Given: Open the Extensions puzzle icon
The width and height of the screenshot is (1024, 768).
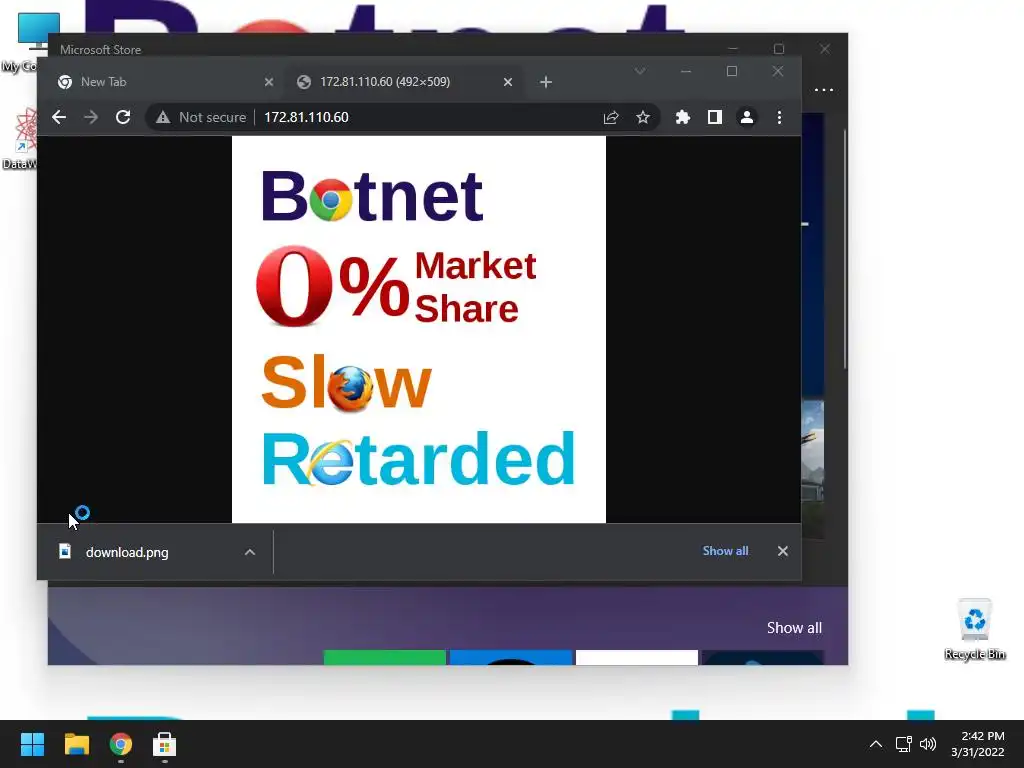Looking at the screenshot, I should pos(682,118).
